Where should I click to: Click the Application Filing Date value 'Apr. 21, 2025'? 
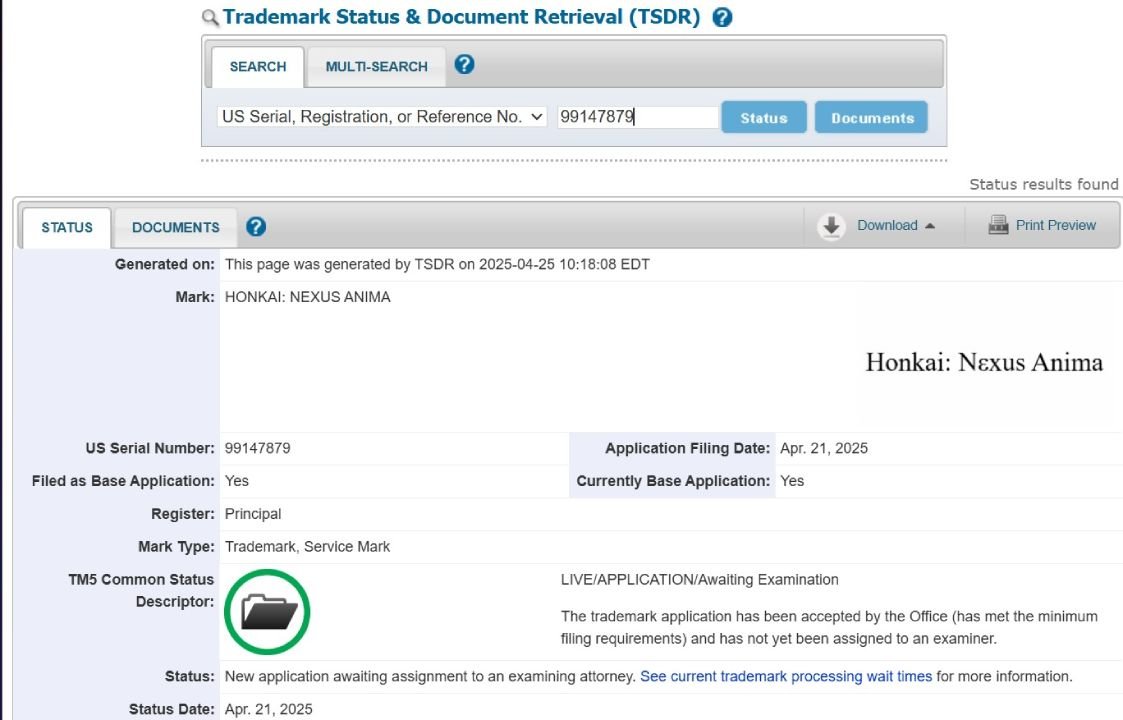click(x=824, y=448)
